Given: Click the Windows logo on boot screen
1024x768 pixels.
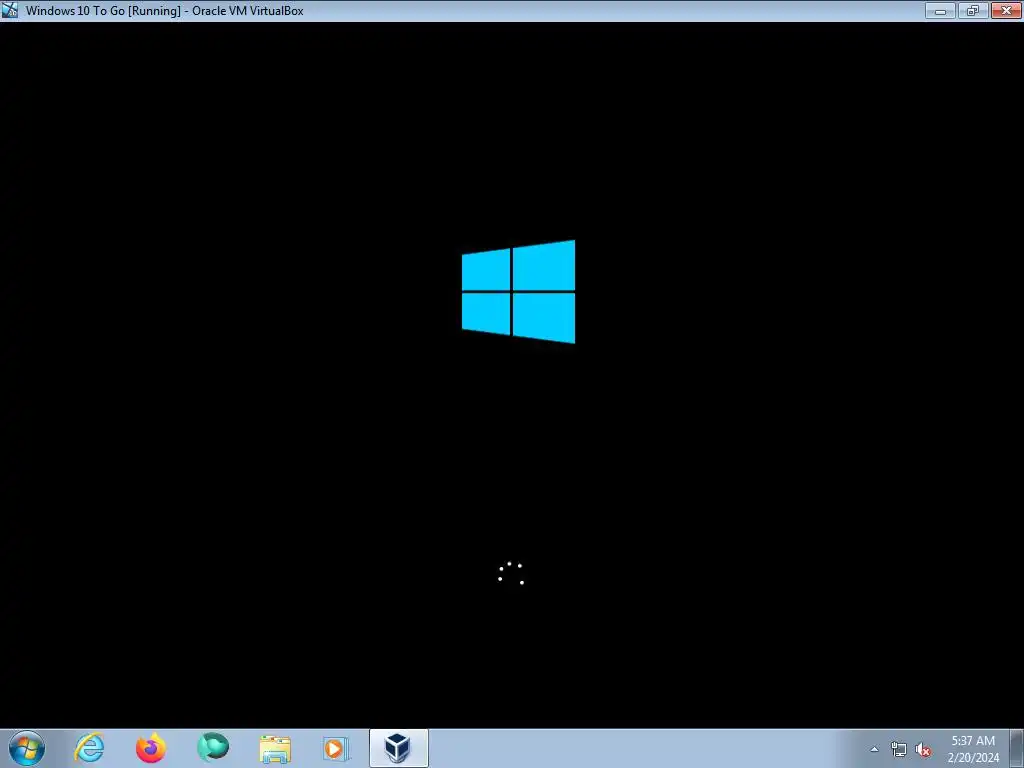Looking at the screenshot, I should (x=519, y=291).
